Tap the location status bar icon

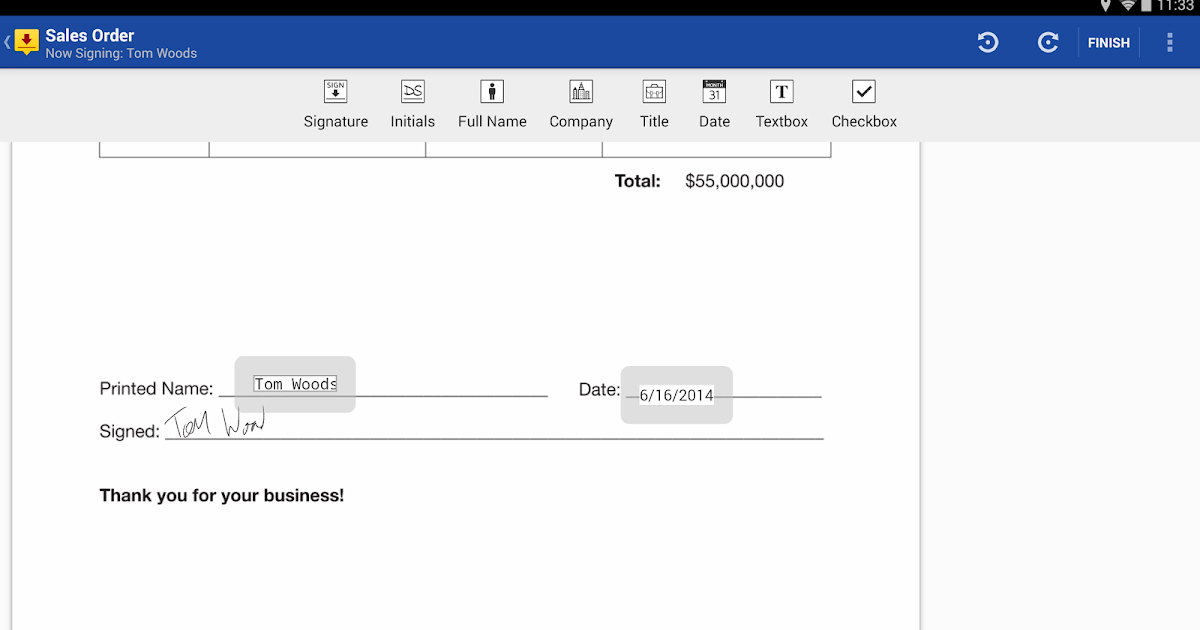pyautogui.click(x=1105, y=6)
